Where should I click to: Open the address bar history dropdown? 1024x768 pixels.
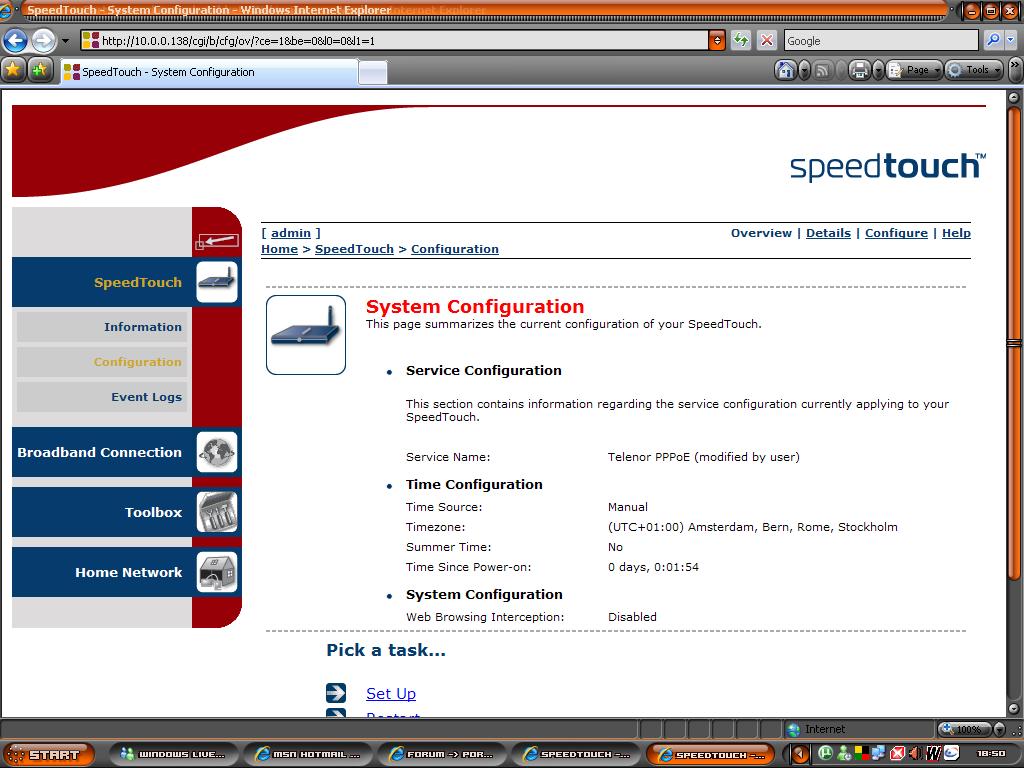[x=717, y=40]
